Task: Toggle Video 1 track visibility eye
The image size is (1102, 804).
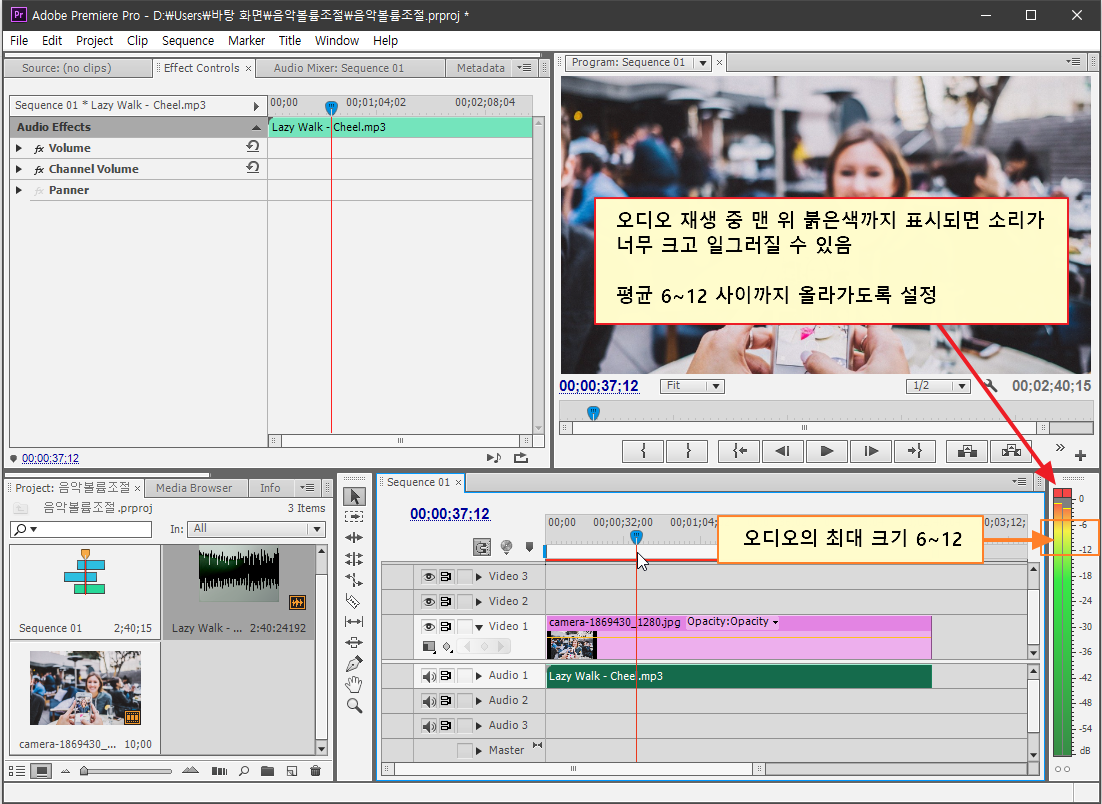Action: tap(428, 626)
